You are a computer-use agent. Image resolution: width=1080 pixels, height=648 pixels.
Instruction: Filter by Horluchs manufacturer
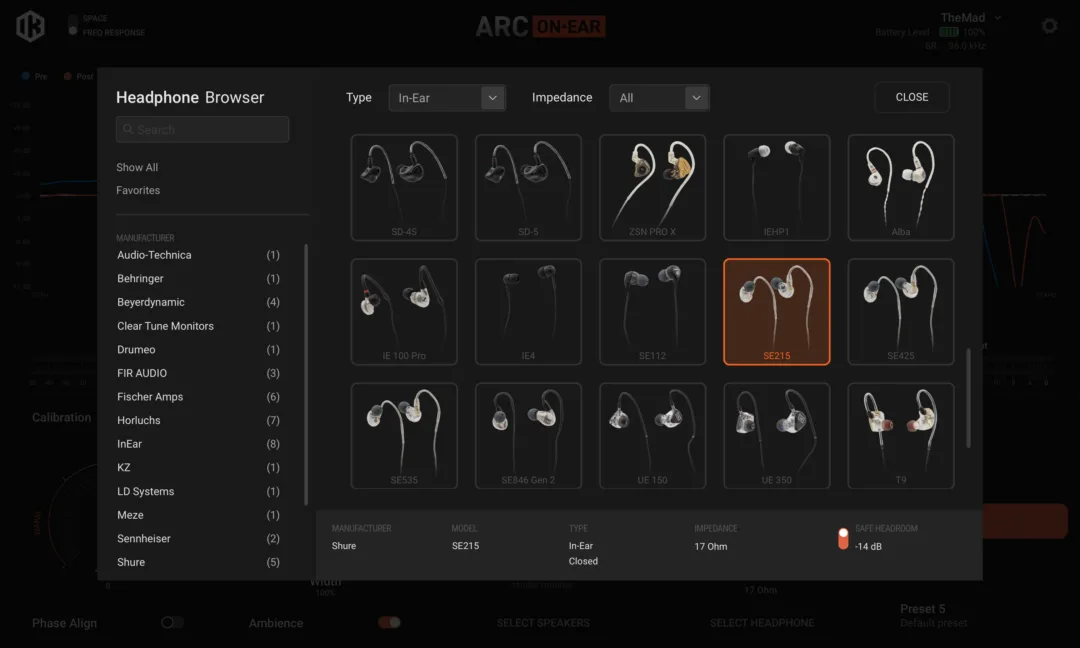pos(198,420)
